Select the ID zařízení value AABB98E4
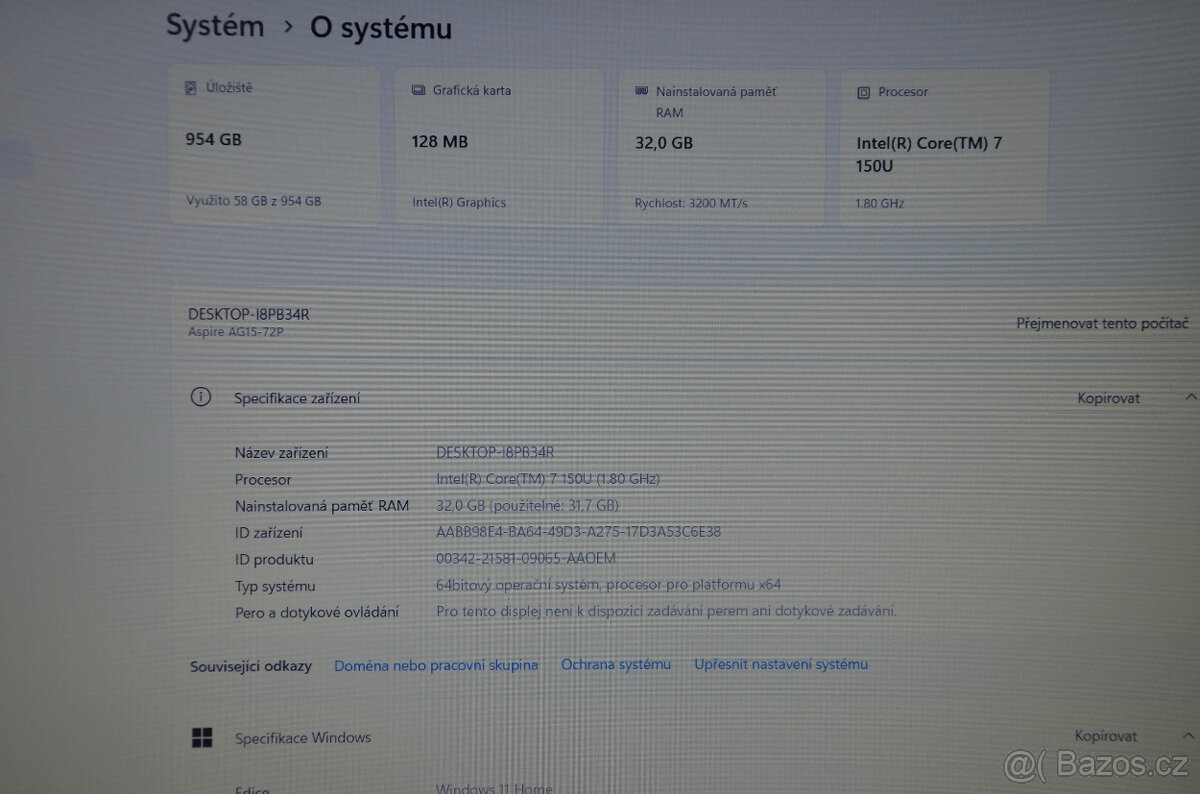1200x794 pixels. click(x=578, y=532)
